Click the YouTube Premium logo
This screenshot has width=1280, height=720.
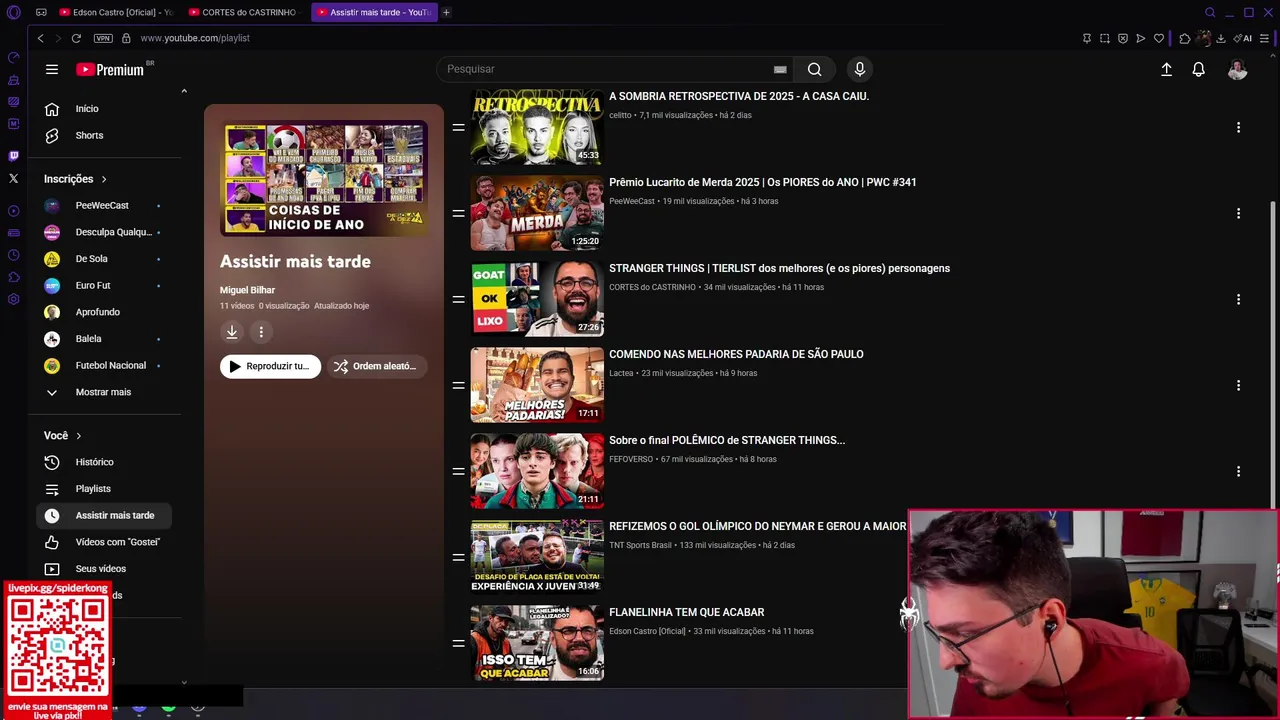click(x=110, y=69)
